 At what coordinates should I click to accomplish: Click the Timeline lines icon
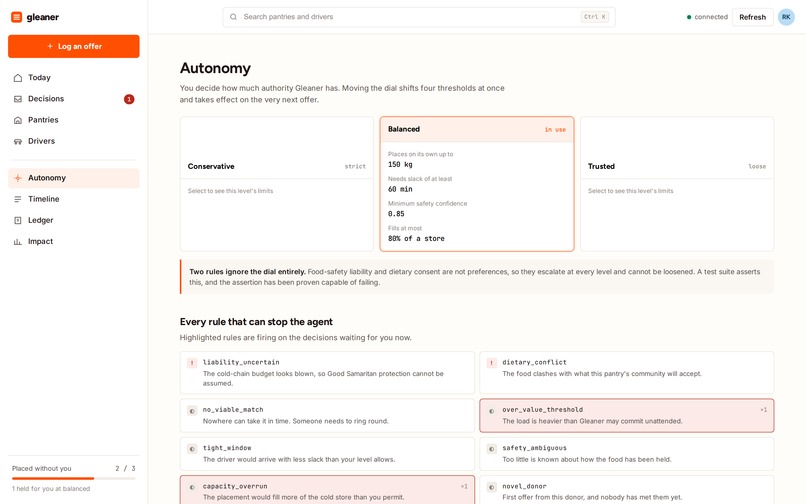pyautogui.click(x=18, y=199)
